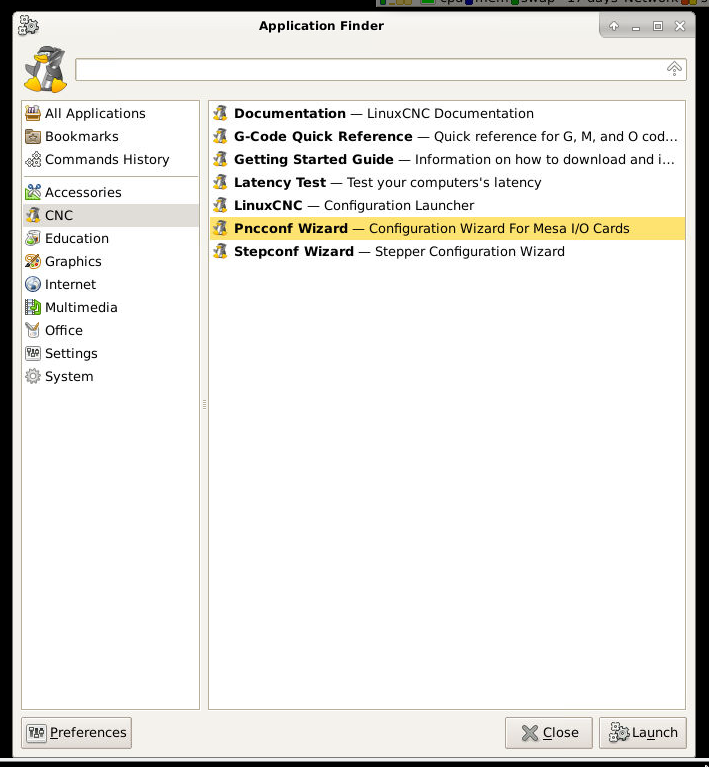Click the Bookmarks icon in sidebar
709x767 pixels.
33,136
